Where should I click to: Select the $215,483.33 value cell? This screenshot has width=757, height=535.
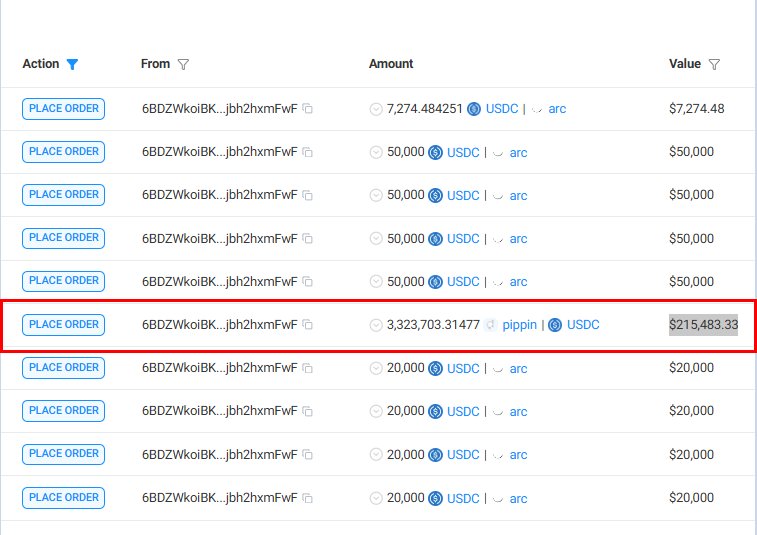click(703, 324)
